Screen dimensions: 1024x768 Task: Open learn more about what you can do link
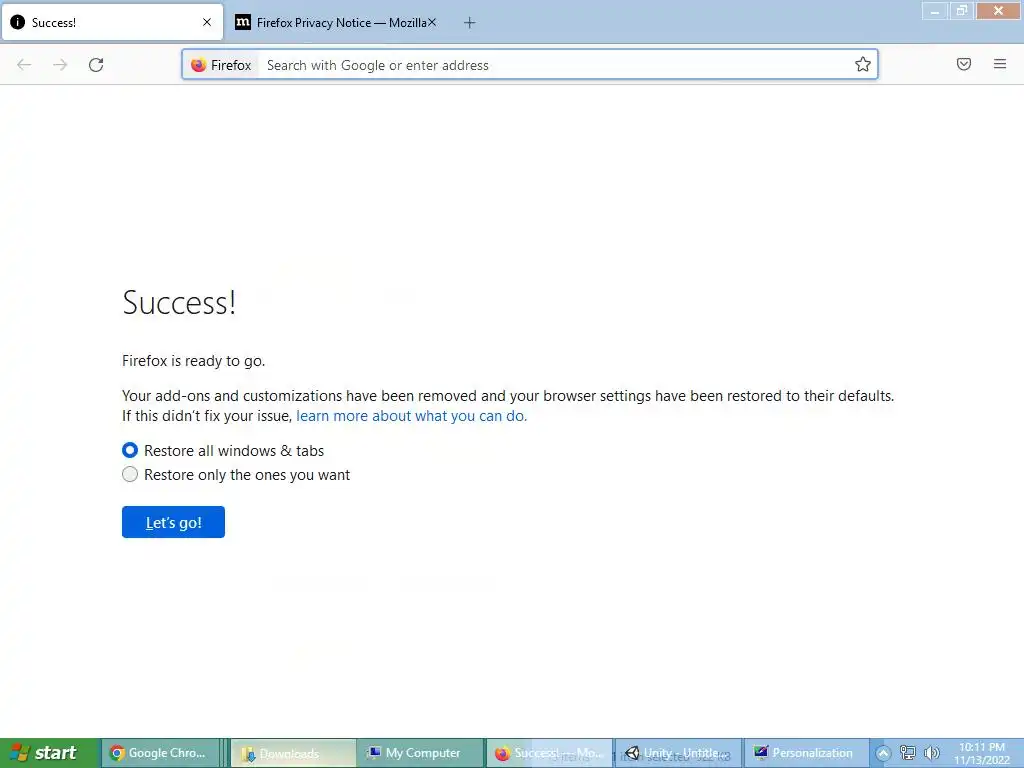(411, 416)
